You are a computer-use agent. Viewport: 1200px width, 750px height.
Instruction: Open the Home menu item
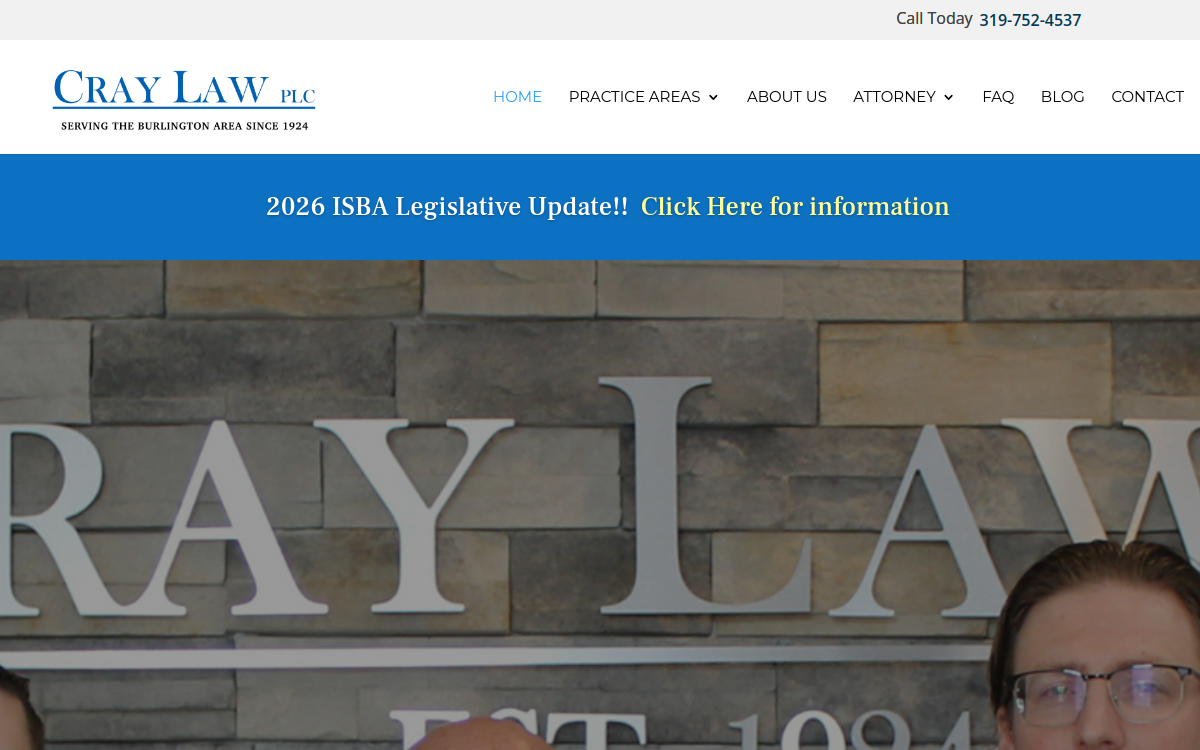[517, 97]
